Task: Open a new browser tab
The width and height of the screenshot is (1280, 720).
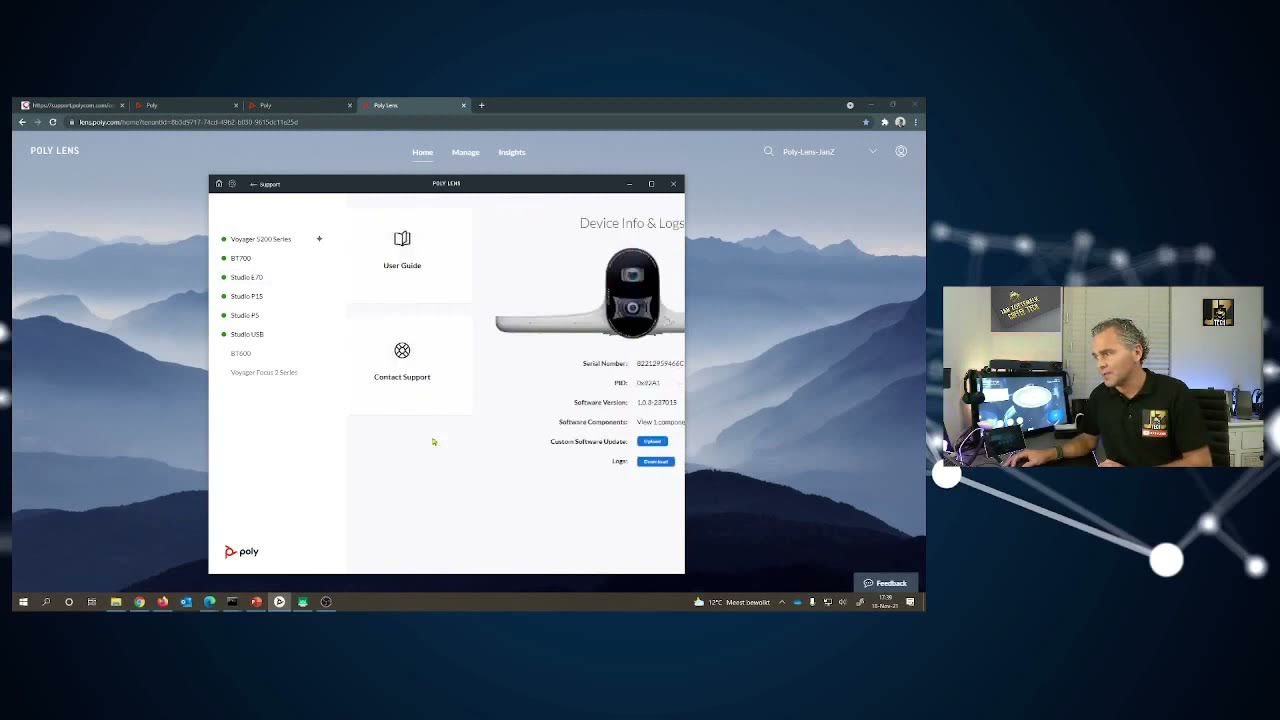Action: tap(481, 105)
